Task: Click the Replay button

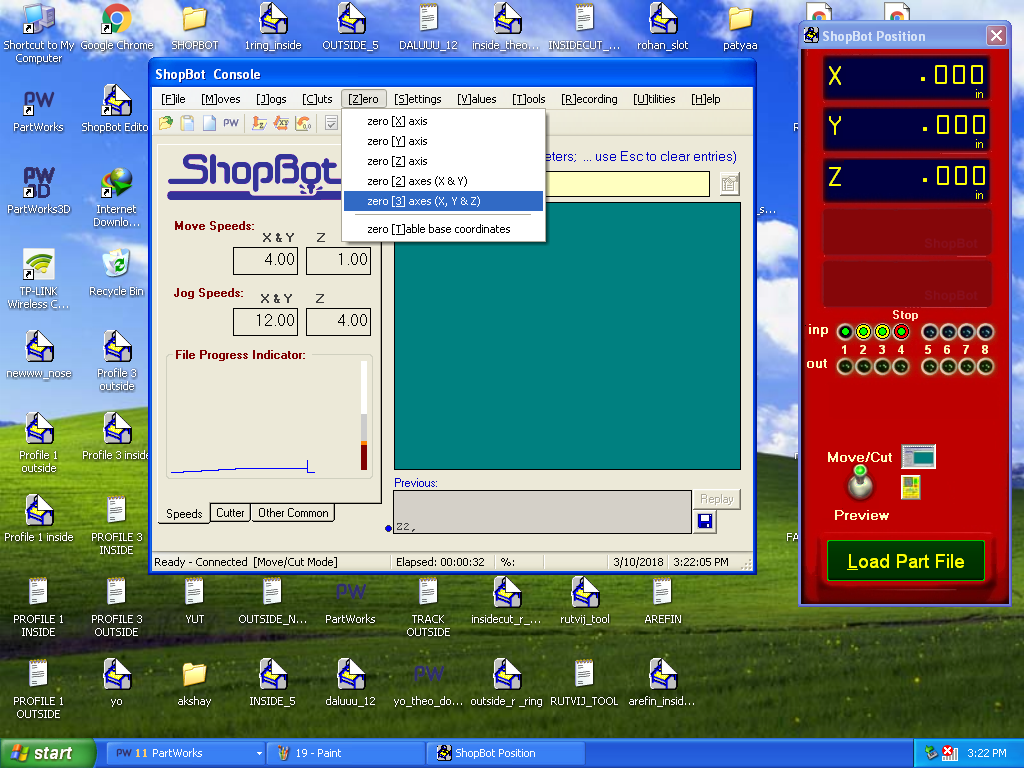Action: [716, 499]
